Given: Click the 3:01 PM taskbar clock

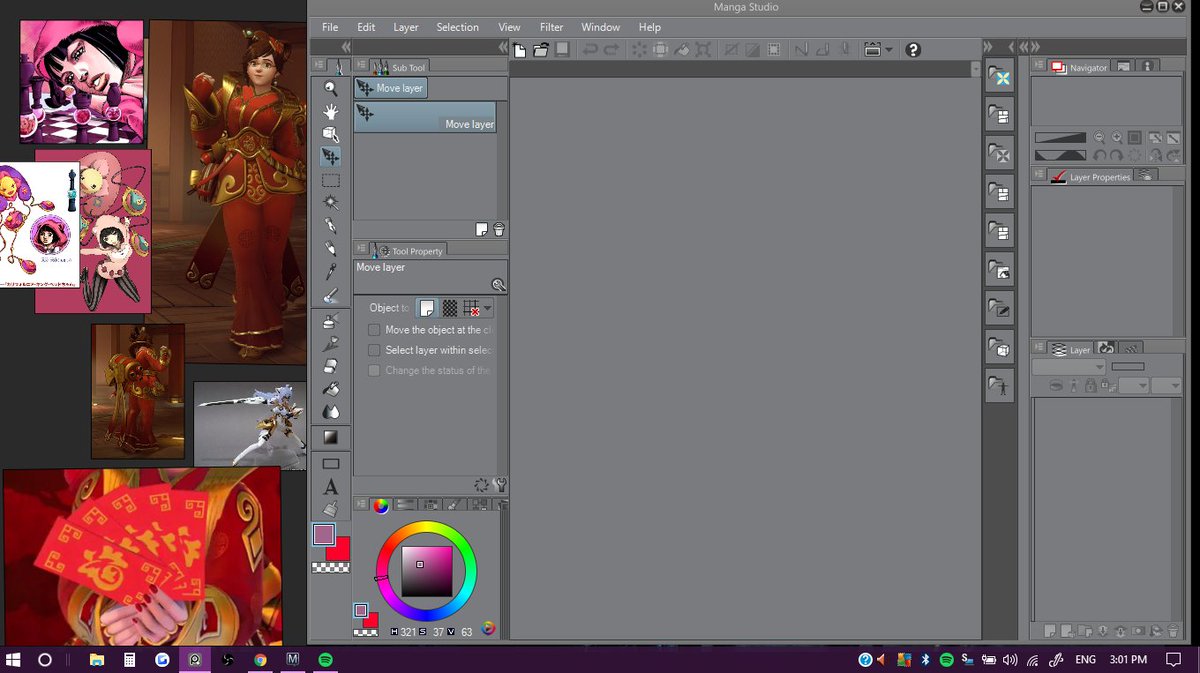Looking at the screenshot, I should pos(1127,660).
